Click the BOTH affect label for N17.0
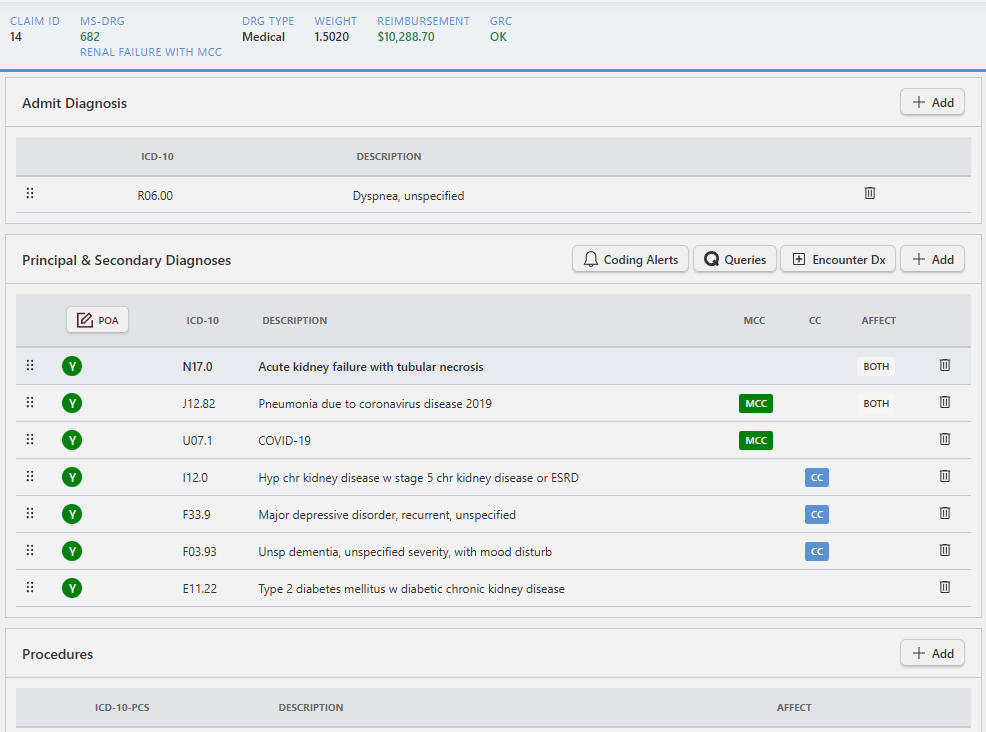This screenshot has width=986, height=732. pos(875,366)
